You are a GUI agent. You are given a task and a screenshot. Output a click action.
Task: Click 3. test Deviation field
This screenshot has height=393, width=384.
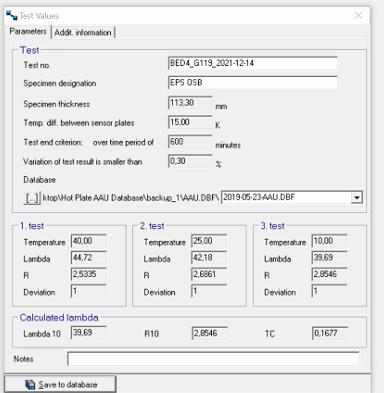click(329, 291)
